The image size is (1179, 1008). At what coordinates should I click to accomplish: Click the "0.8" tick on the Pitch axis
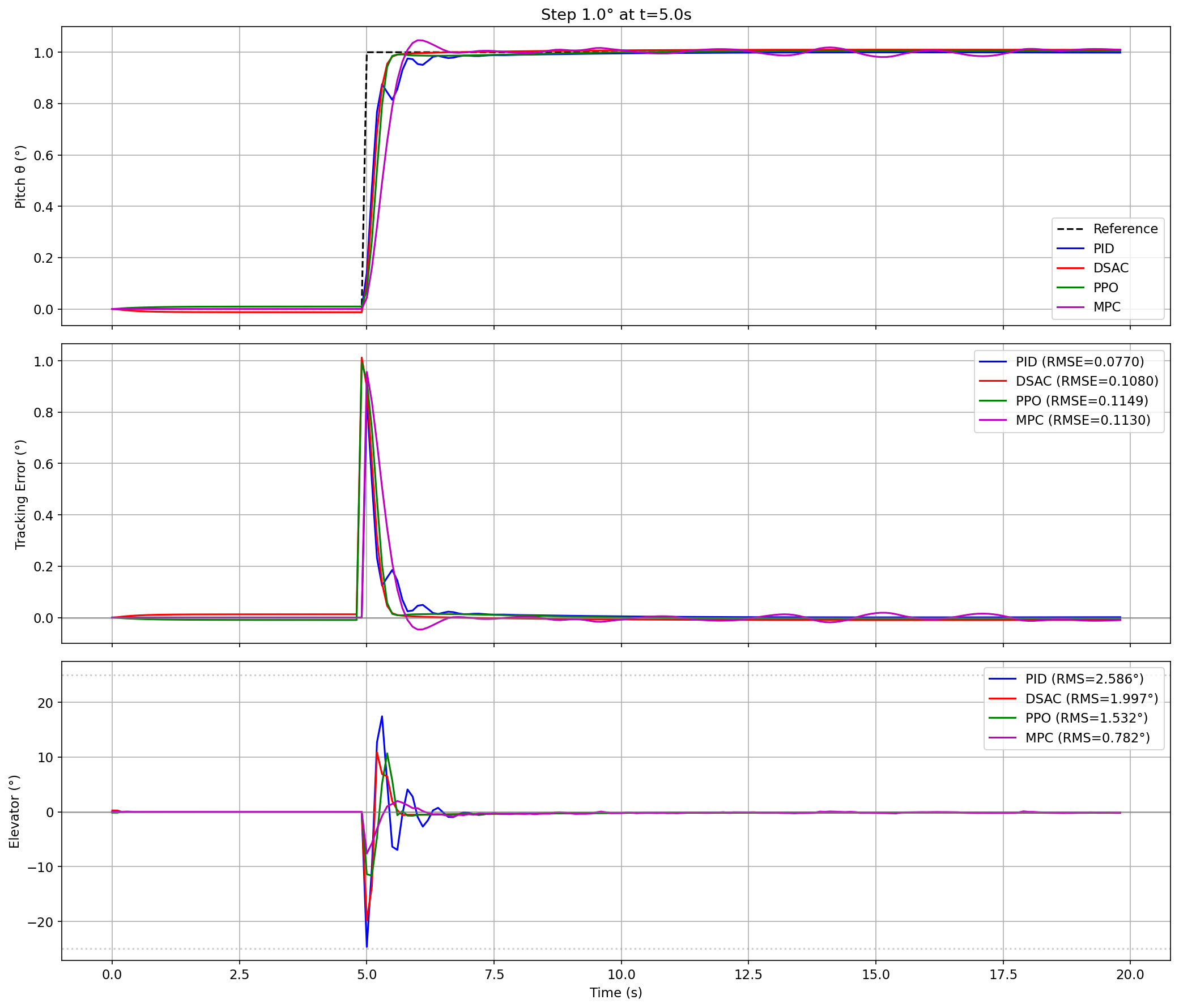(44, 104)
